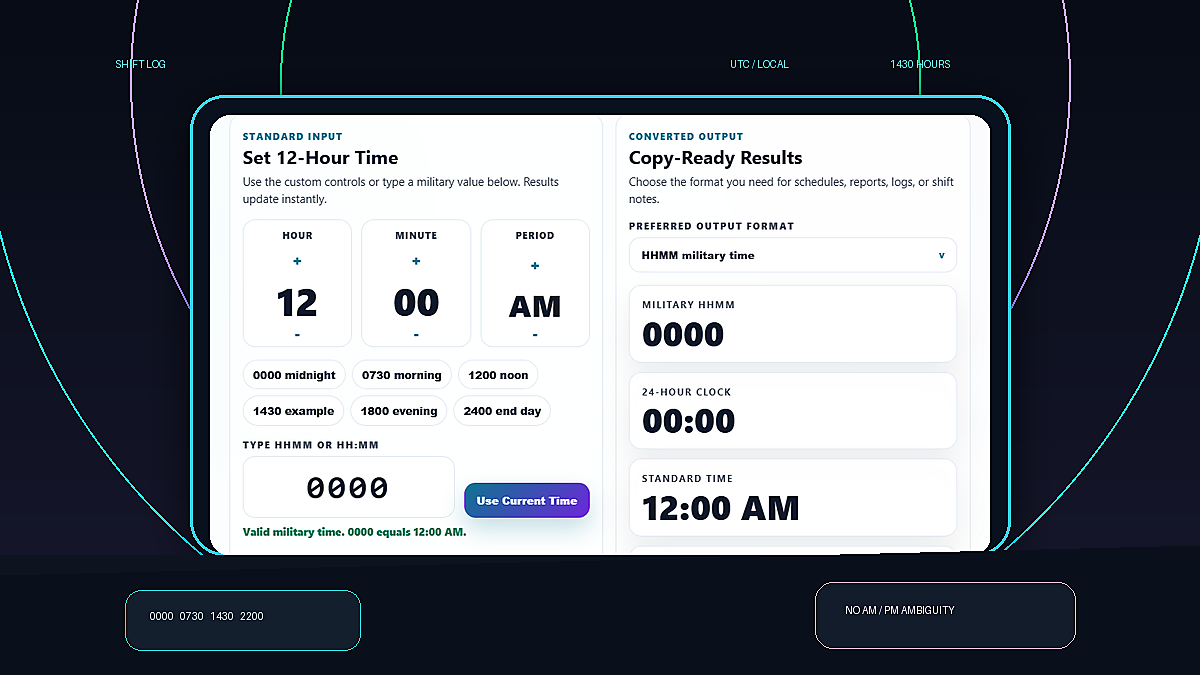Click the hour value 12

(297, 302)
